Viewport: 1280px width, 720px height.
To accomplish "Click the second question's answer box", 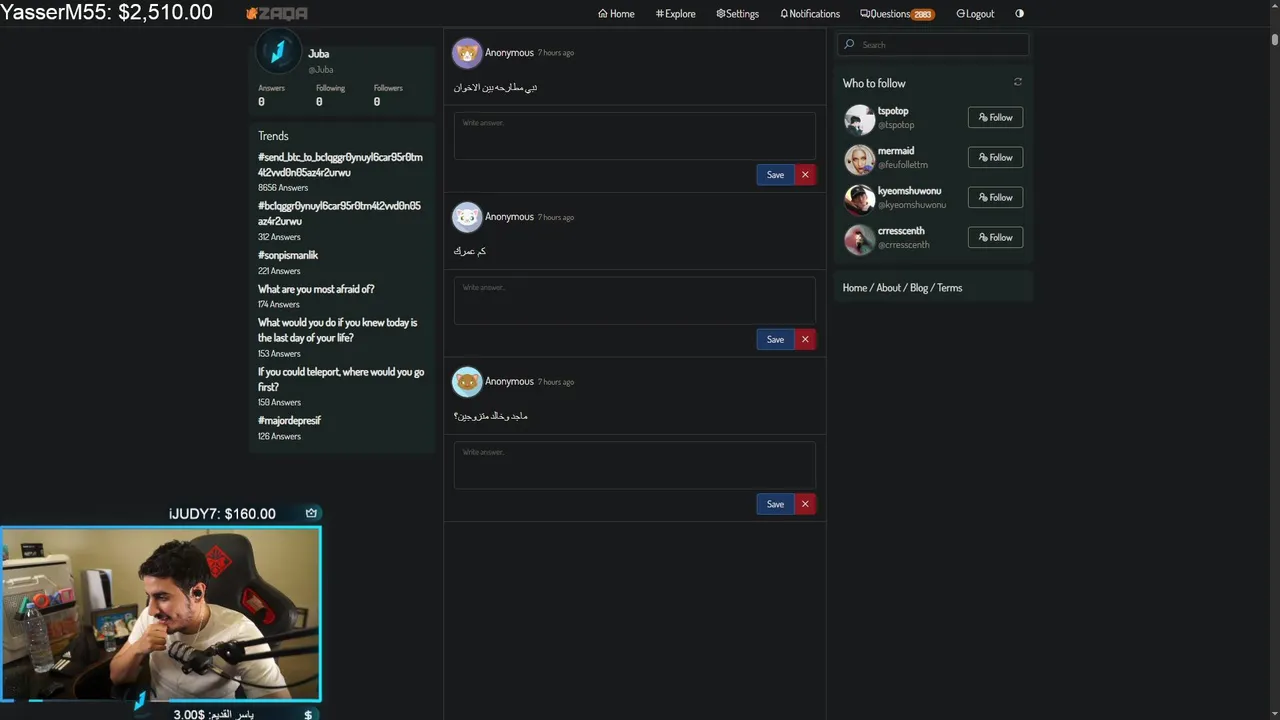I will pyautogui.click(x=635, y=301).
